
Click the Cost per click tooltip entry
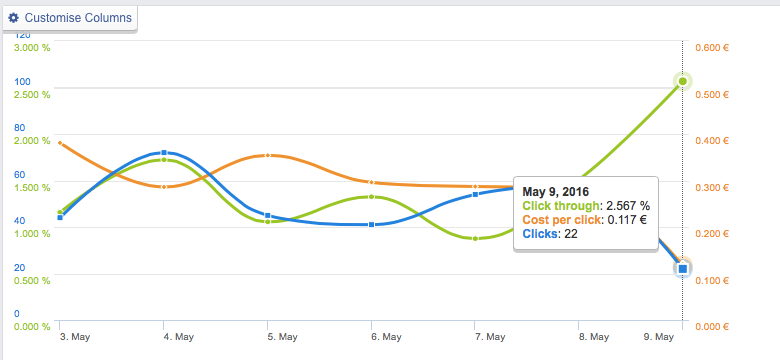point(584,220)
